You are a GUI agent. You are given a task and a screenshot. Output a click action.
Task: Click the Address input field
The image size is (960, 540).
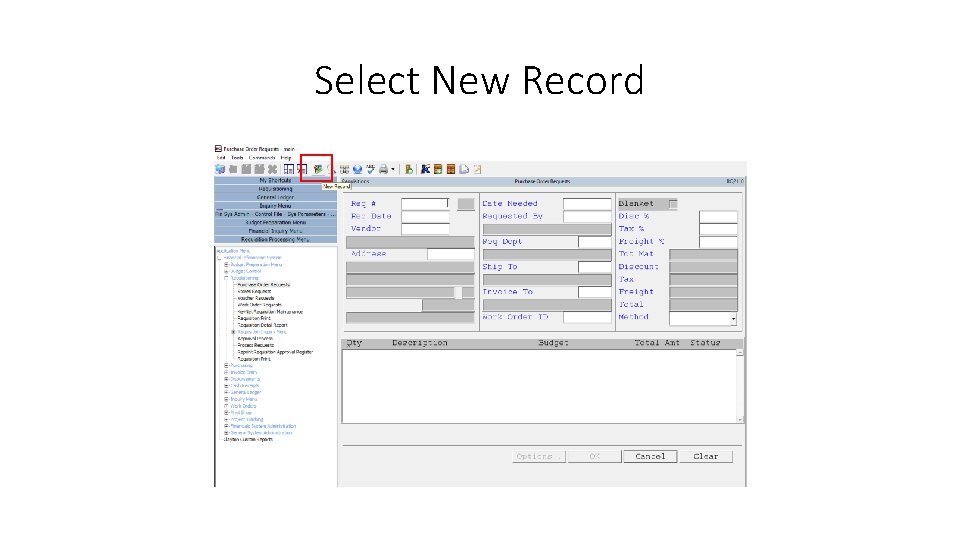pos(451,253)
